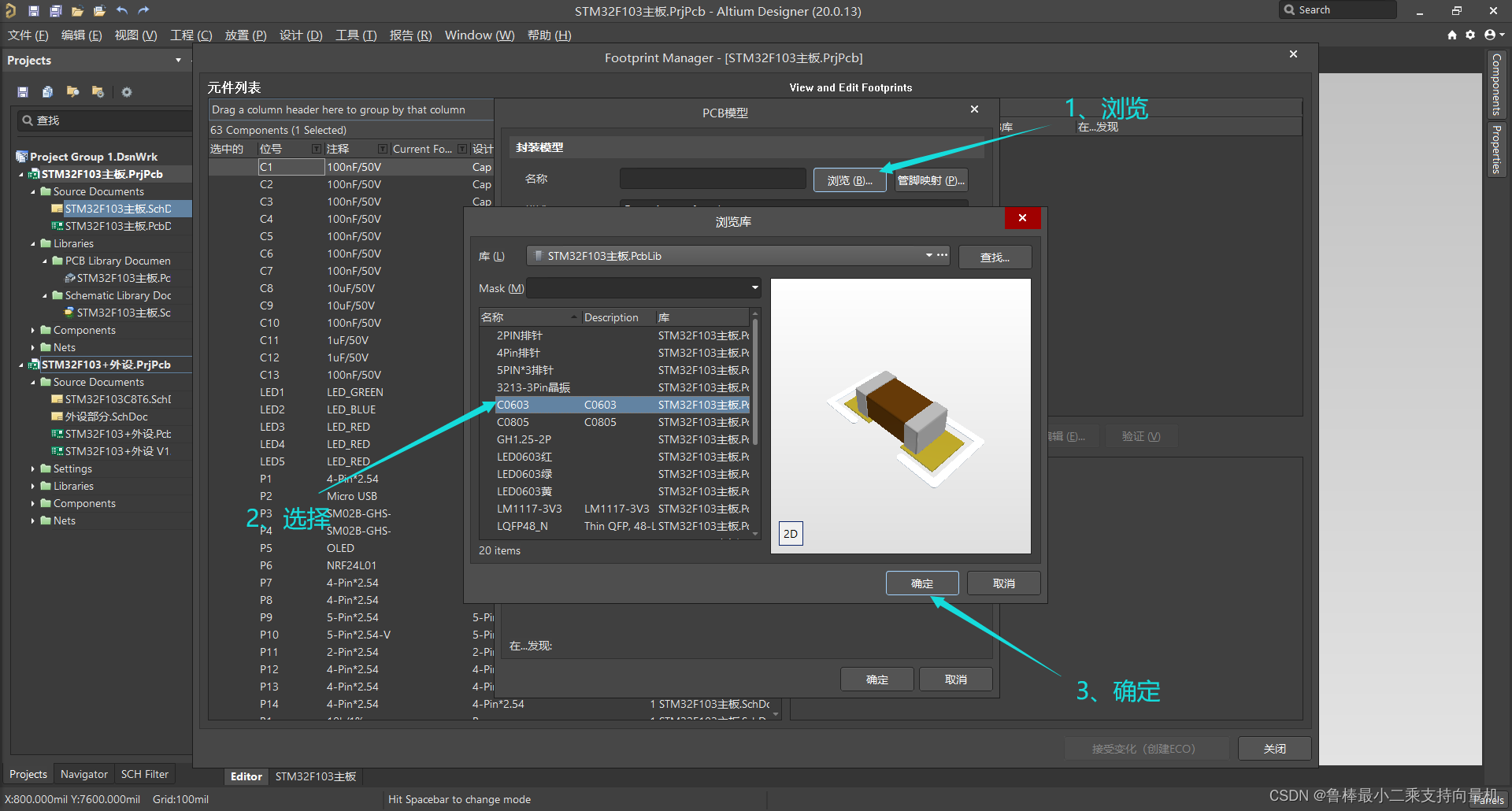Click the Open folder icon in the title toolbar
Image resolution: width=1512 pixels, height=811 pixels.
(77, 11)
